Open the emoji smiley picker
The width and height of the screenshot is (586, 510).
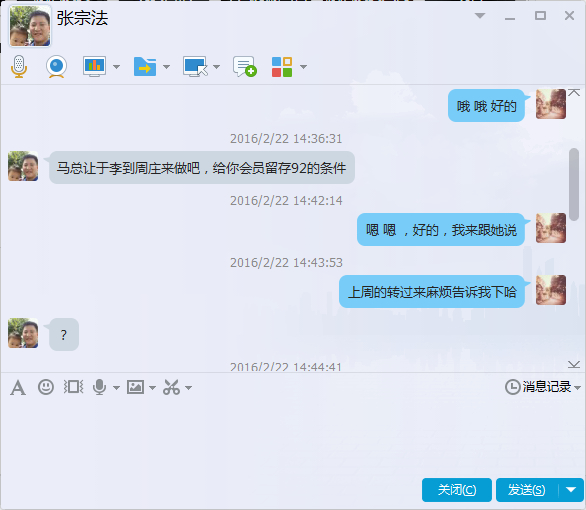pos(46,387)
